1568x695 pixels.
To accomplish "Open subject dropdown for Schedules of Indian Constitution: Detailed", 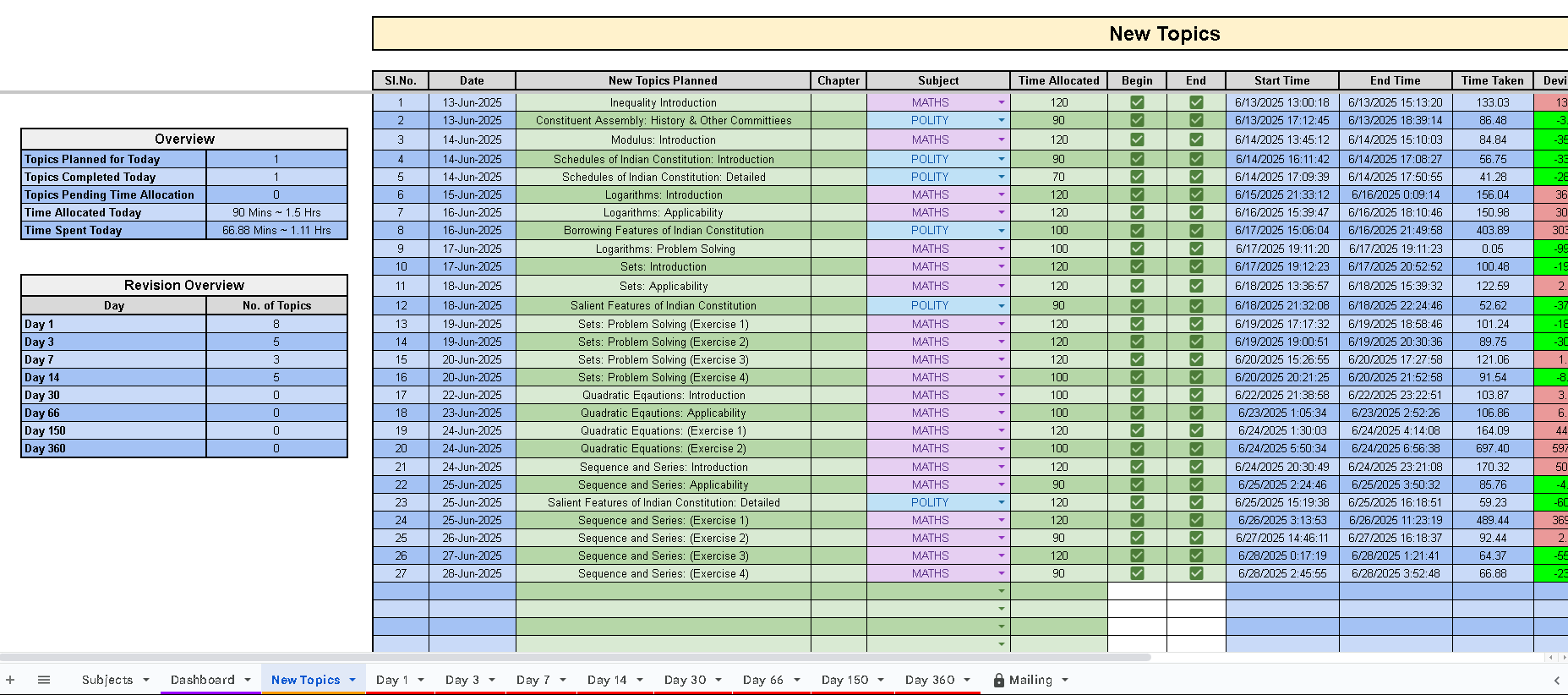I will 1002,177.
